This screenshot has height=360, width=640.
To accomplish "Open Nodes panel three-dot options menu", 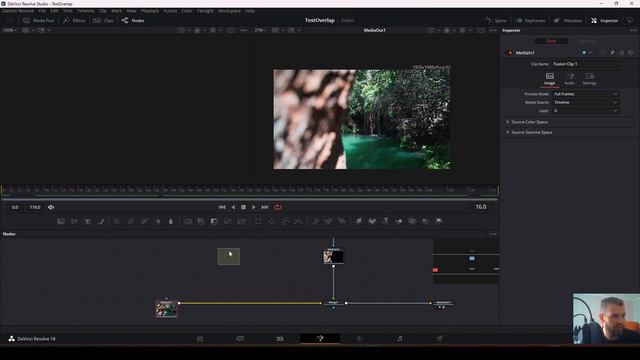I will (x=493, y=234).
